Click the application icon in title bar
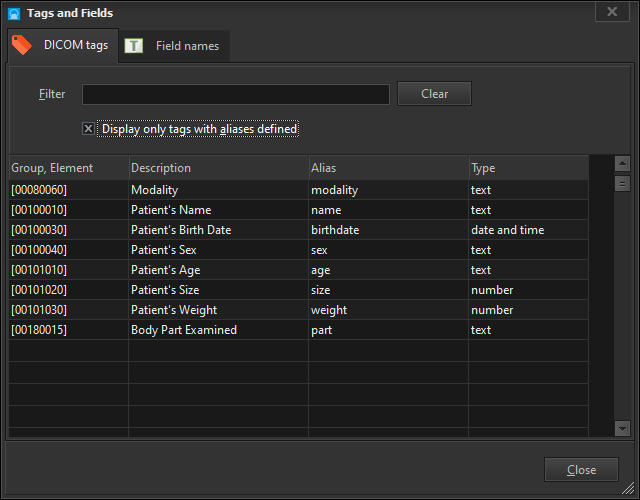 (x=14, y=13)
